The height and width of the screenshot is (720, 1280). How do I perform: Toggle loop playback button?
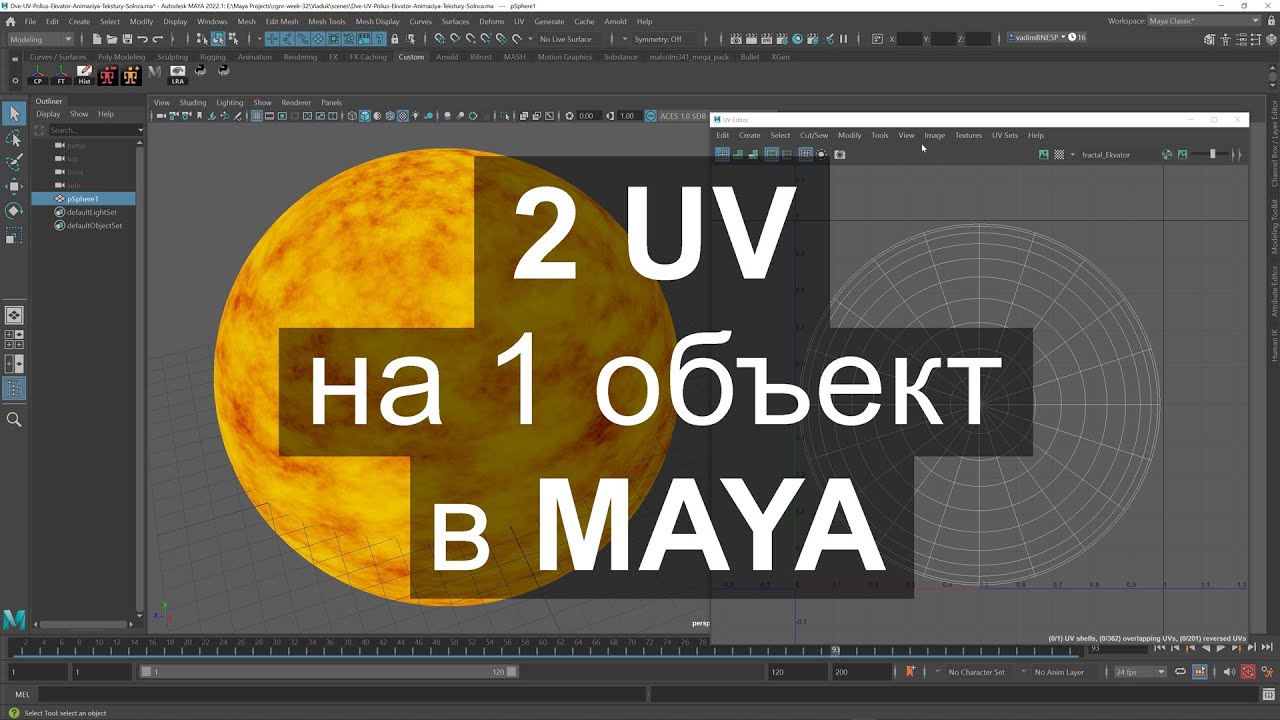tap(1180, 672)
